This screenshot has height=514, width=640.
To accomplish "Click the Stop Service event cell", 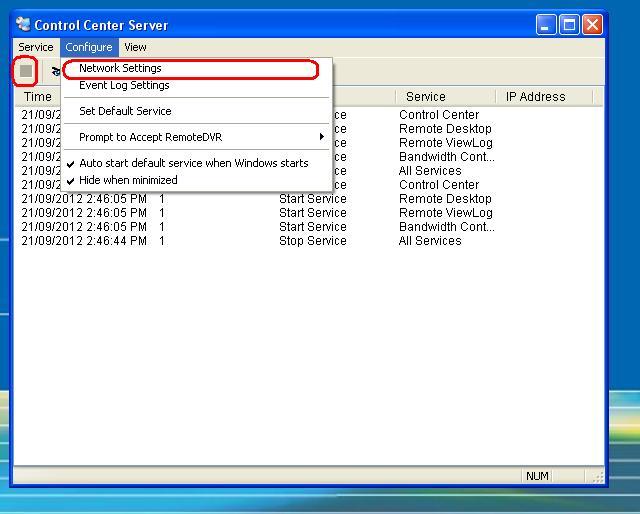I will click(313, 241).
